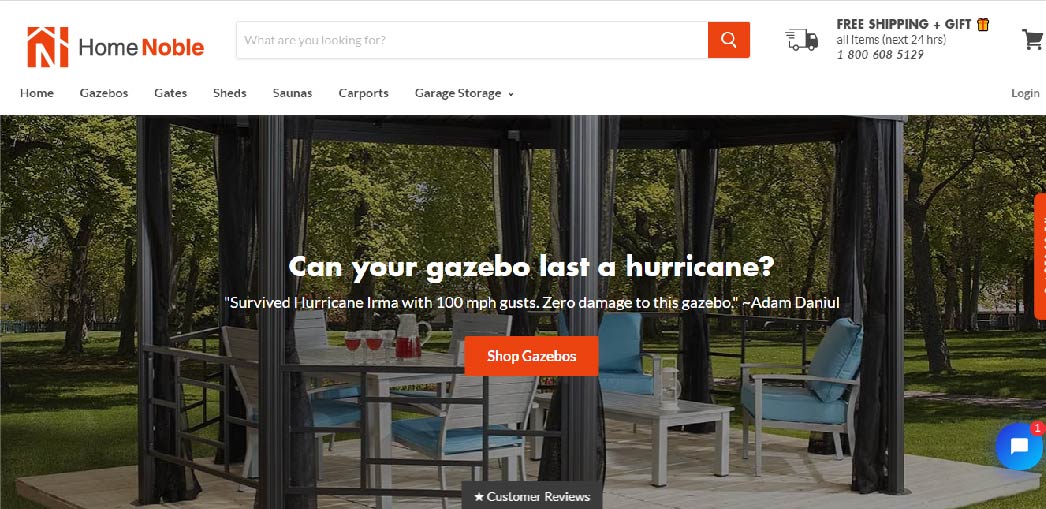Focus the 'What are you looking for?' search field
The image size is (1046, 509).
[x=472, y=40]
